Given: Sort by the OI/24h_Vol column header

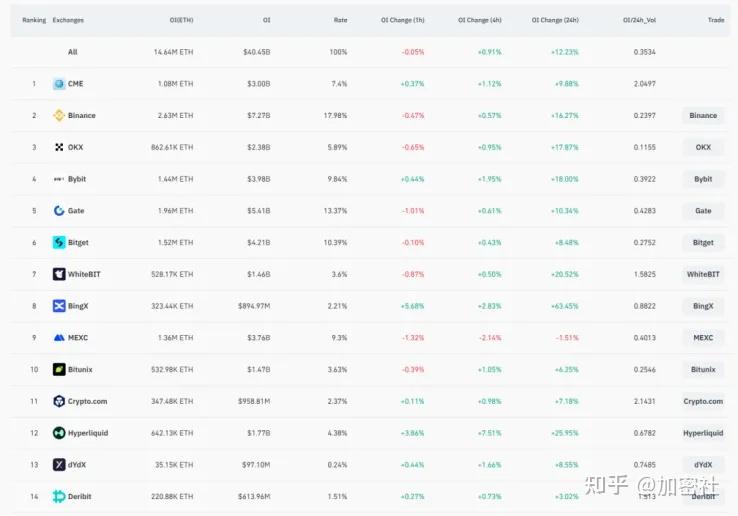Looking at the screenshot, I should click(639, 20).
